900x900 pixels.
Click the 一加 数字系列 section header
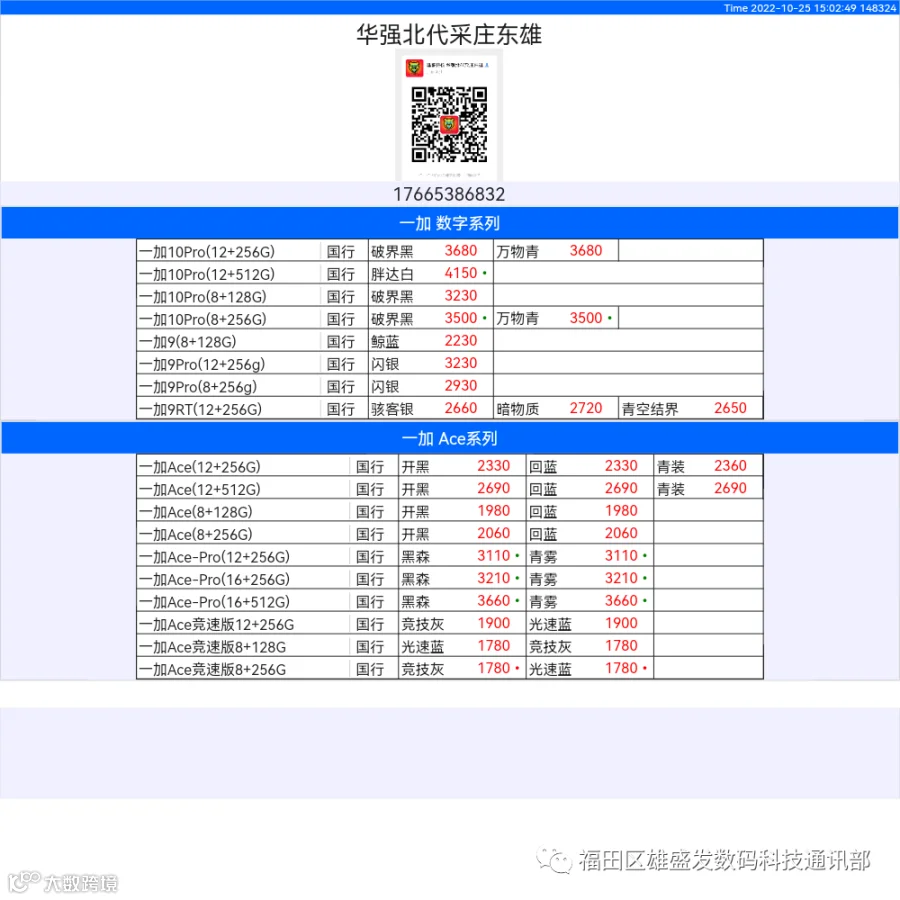pyautogui.click(x=450, y=223)
